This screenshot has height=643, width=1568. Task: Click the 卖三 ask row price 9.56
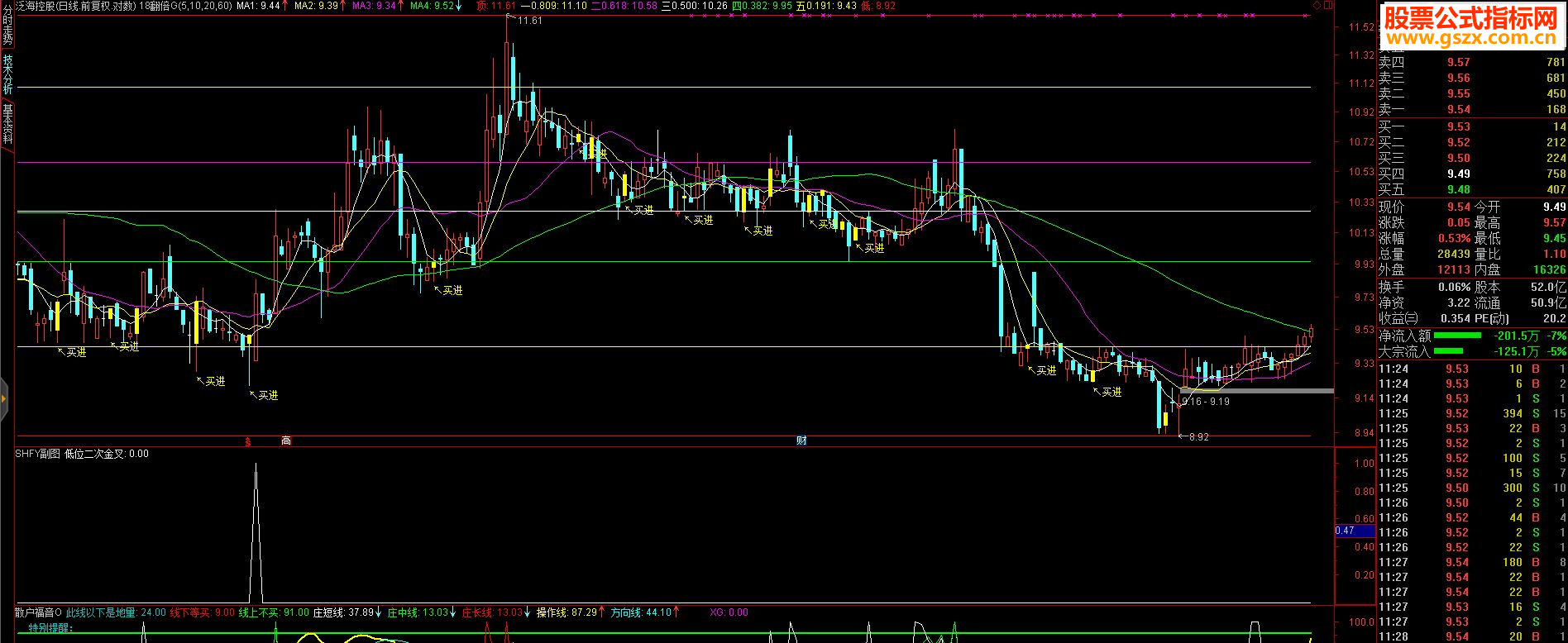(1458, 78)
